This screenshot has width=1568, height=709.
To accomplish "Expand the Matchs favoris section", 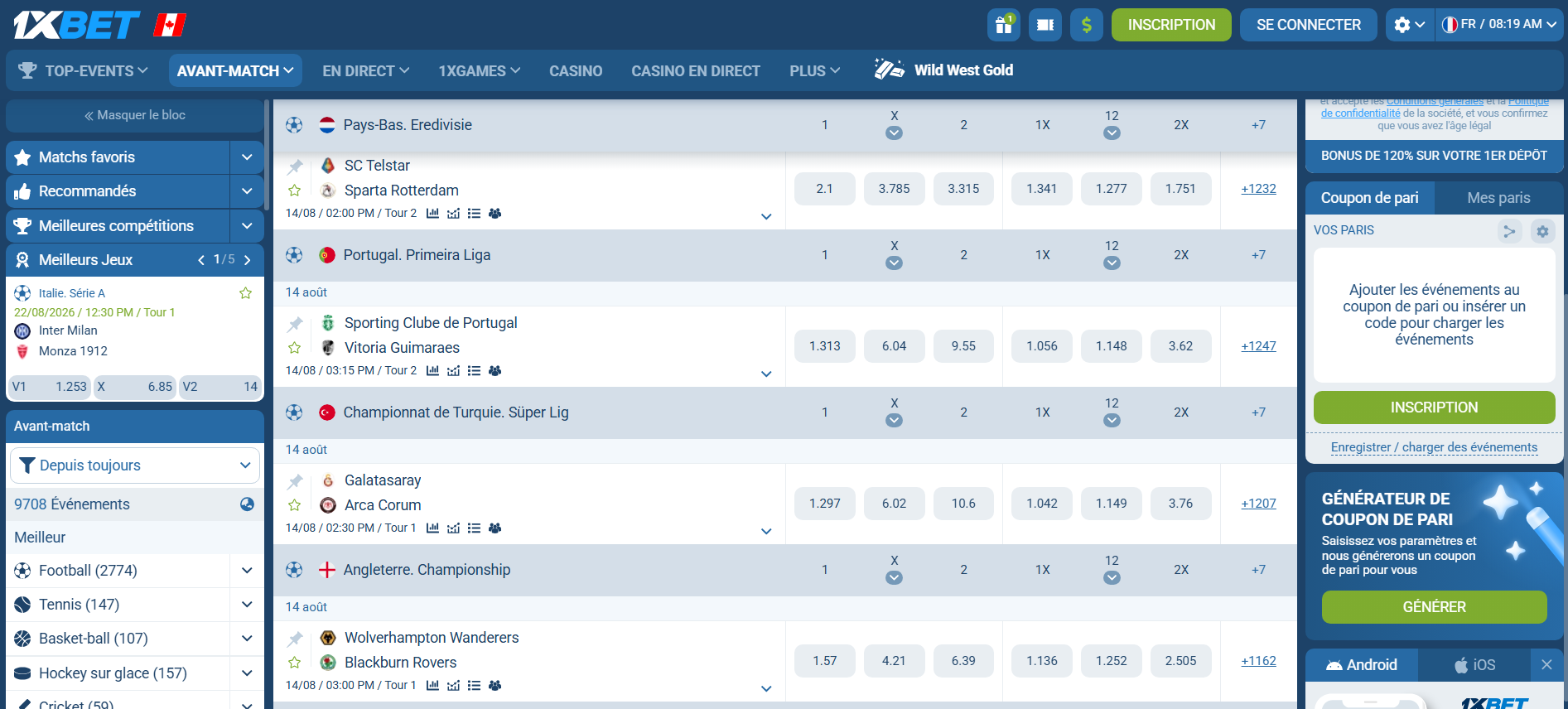I will 247,157.
